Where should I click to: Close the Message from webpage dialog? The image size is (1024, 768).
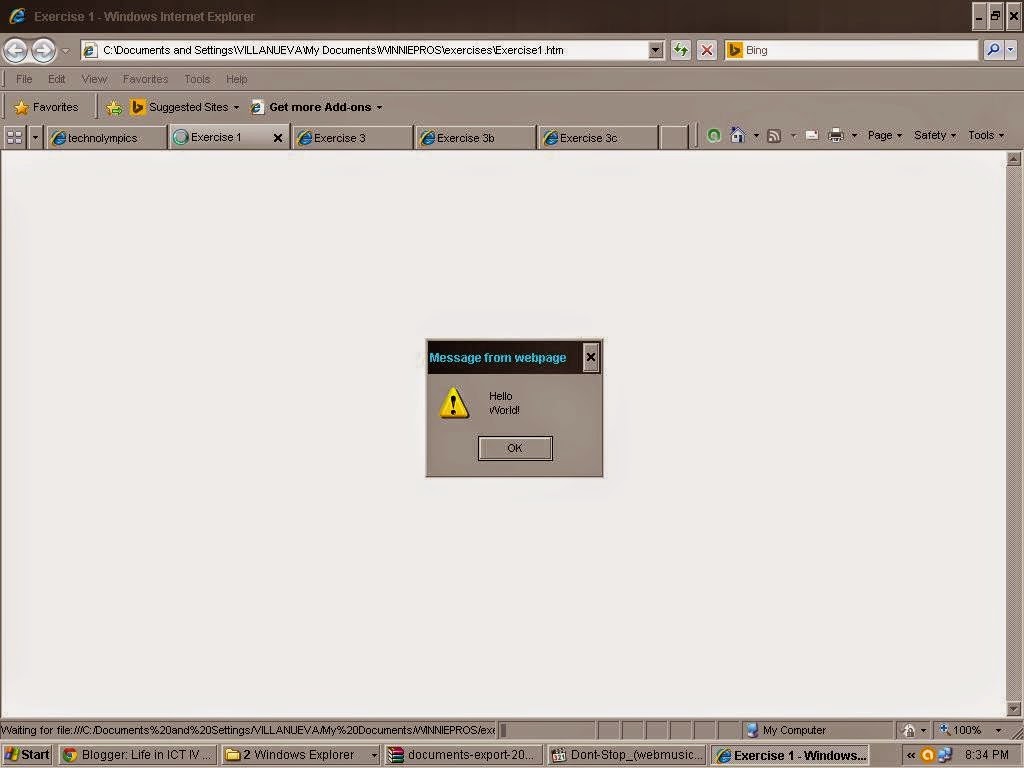(x=590, y=357)
